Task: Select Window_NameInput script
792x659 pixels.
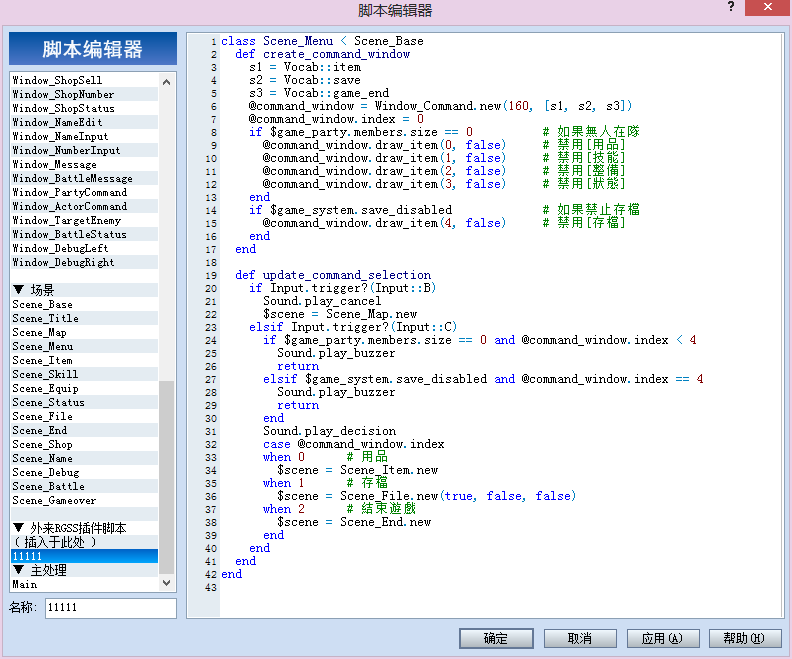Action: 84,136
